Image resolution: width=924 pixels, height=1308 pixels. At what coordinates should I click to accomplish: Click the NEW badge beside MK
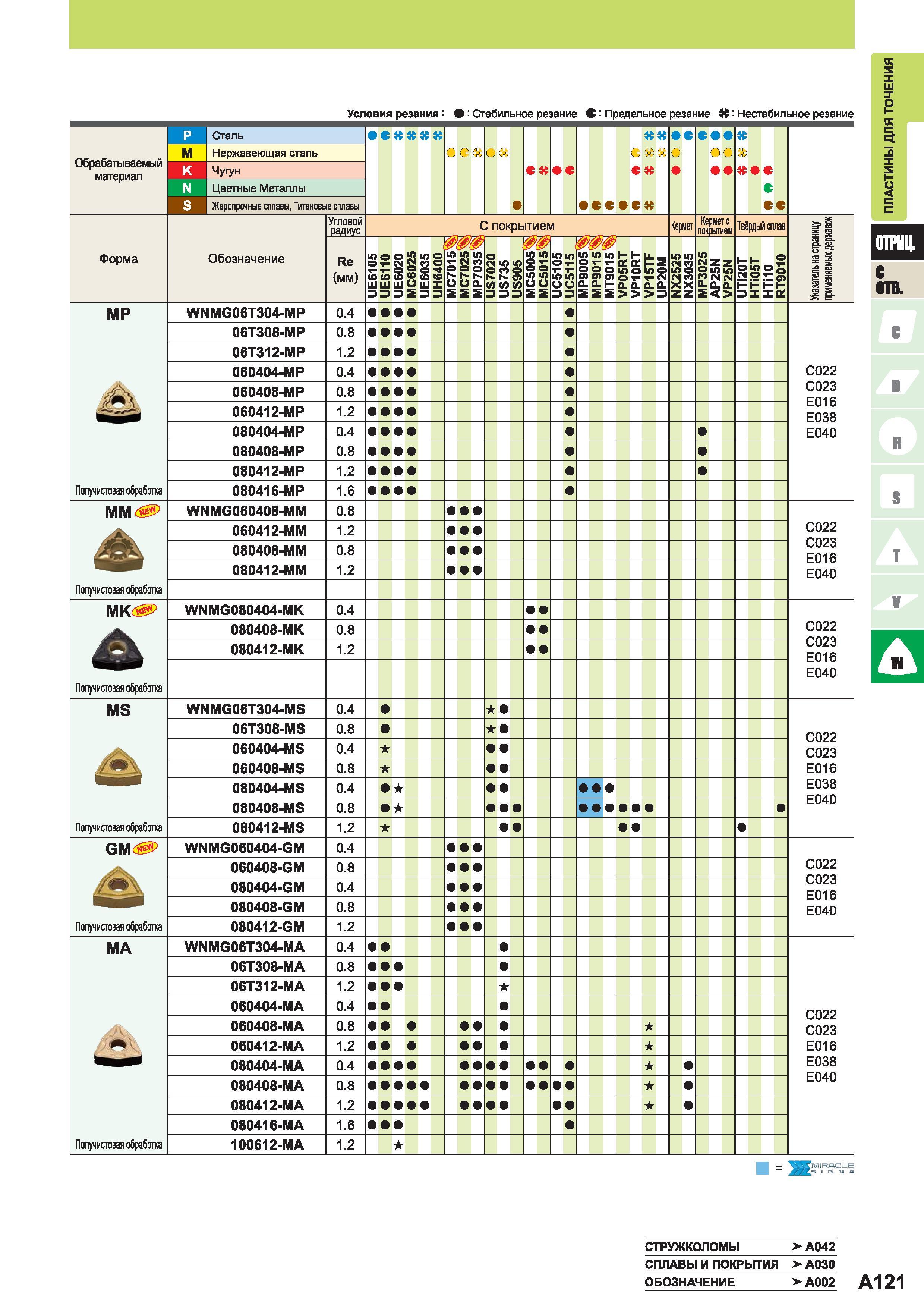coord(145,610)
